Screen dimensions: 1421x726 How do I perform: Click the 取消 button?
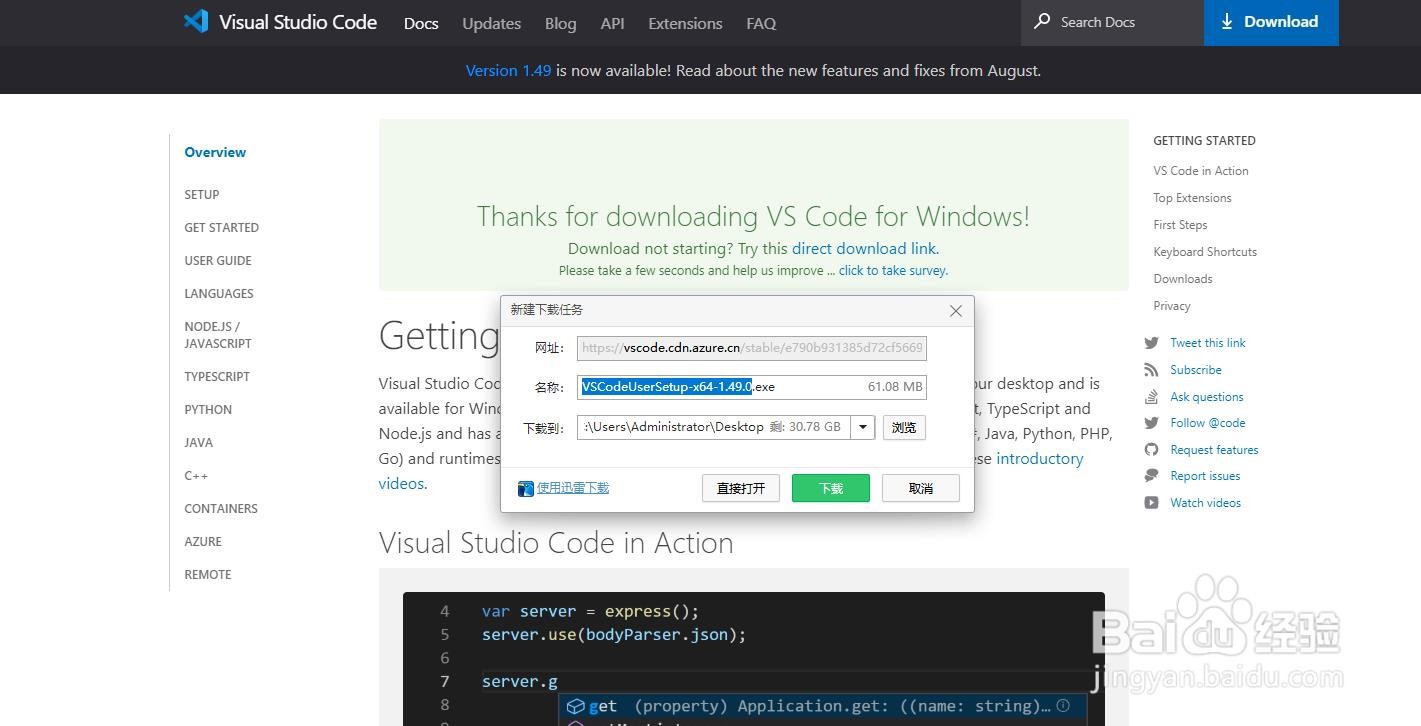click(x=921, y=488)
